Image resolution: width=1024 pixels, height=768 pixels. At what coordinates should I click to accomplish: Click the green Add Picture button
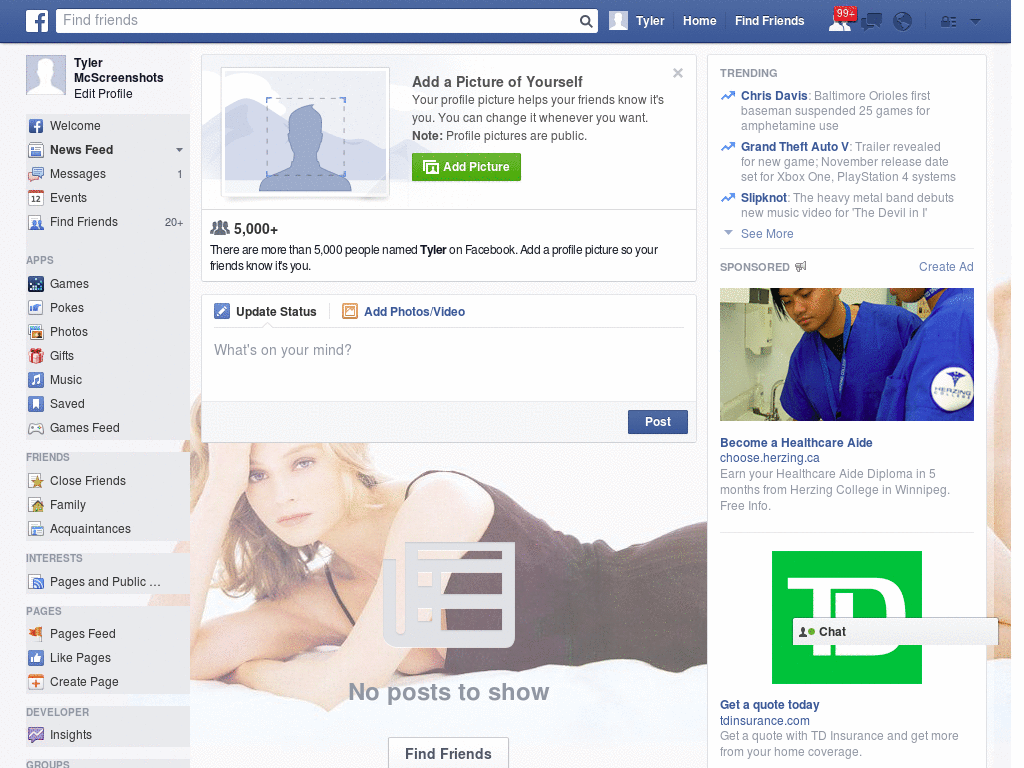466,167
